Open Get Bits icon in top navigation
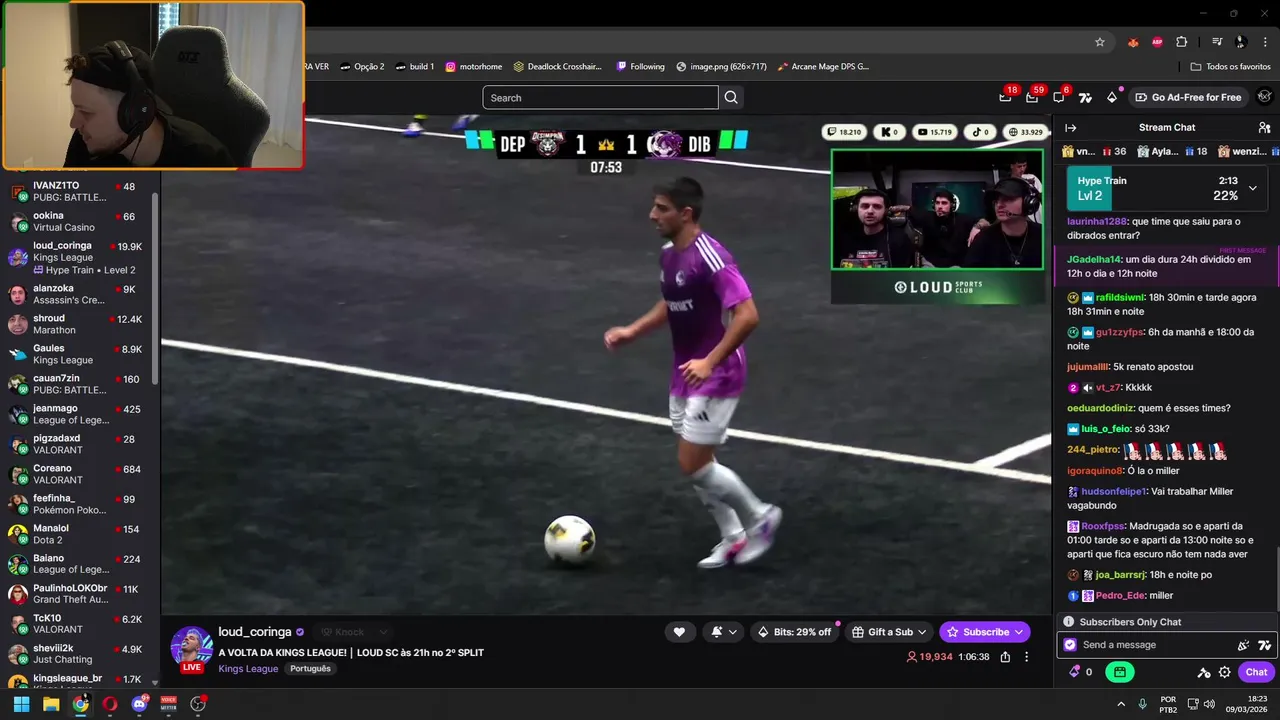Screen dimensions: 1280x720 1112,97
